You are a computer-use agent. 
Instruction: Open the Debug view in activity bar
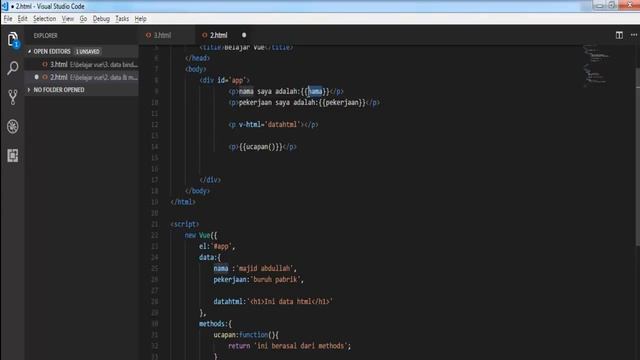(13, 127)
